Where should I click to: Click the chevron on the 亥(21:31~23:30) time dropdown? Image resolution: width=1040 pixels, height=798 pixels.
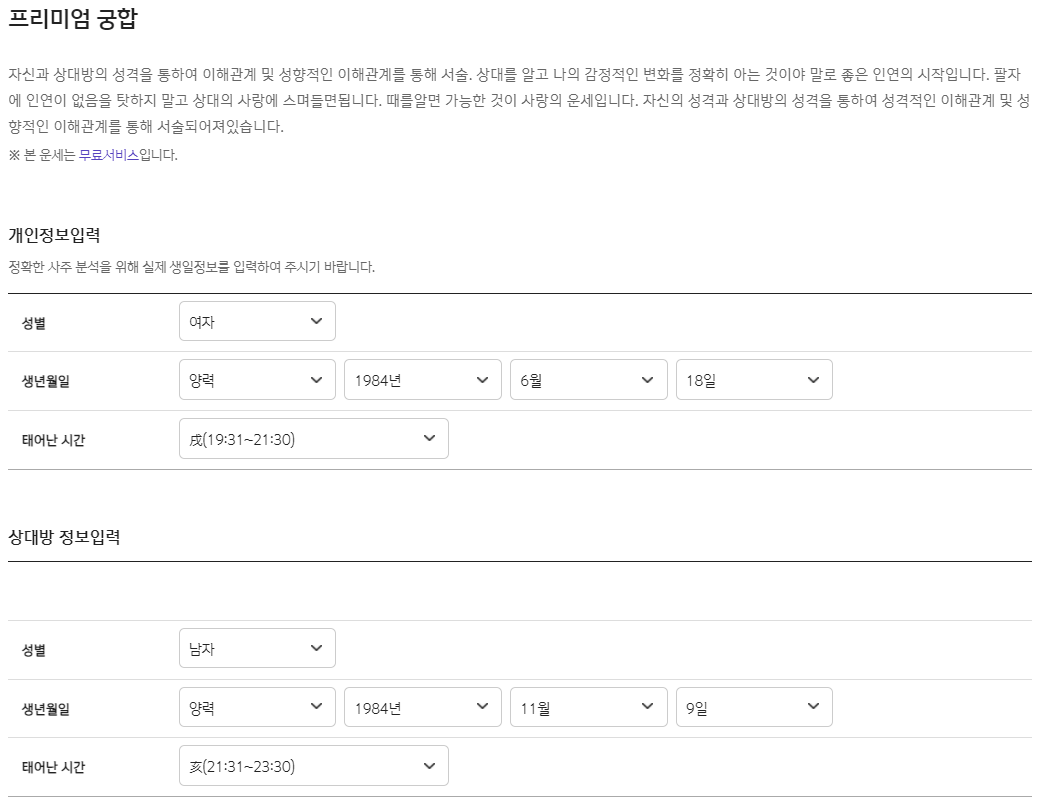coord(429,766)
